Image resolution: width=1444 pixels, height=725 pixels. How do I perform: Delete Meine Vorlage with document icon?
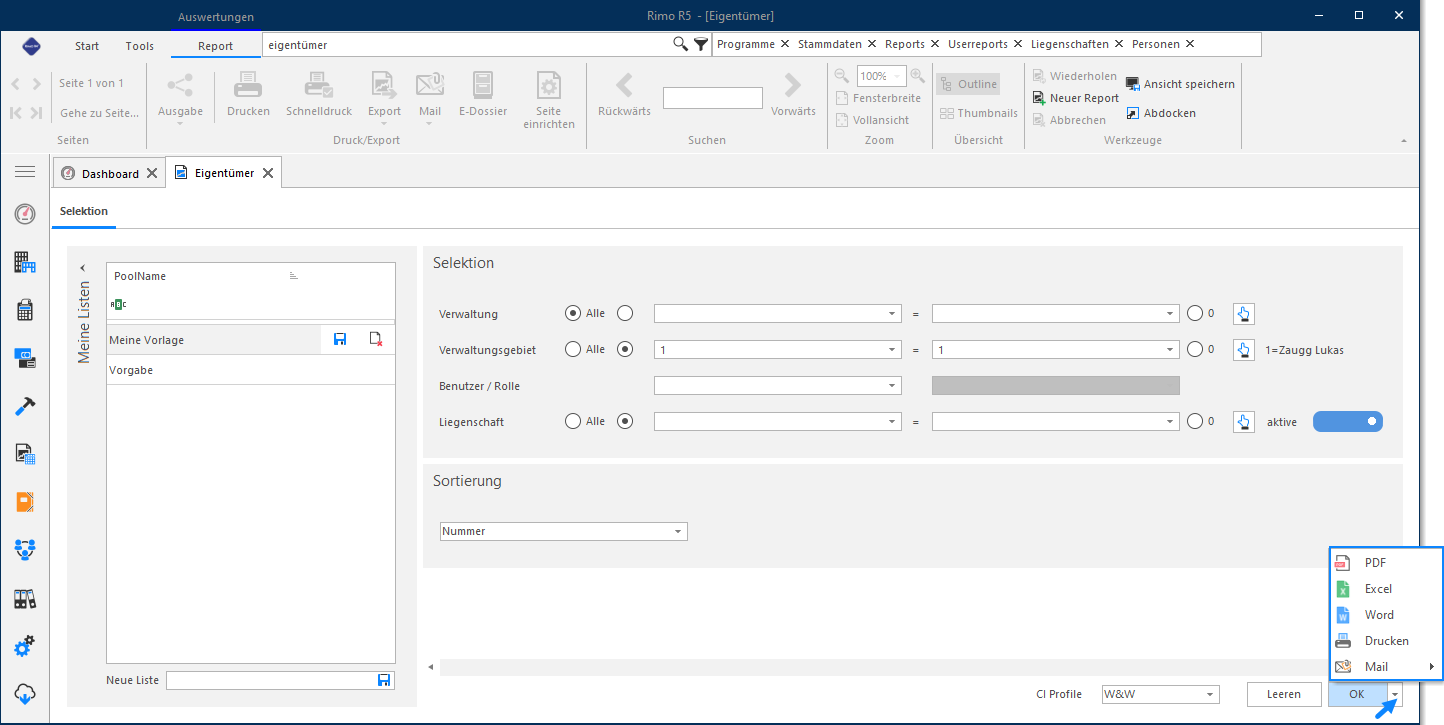(376, 340)
